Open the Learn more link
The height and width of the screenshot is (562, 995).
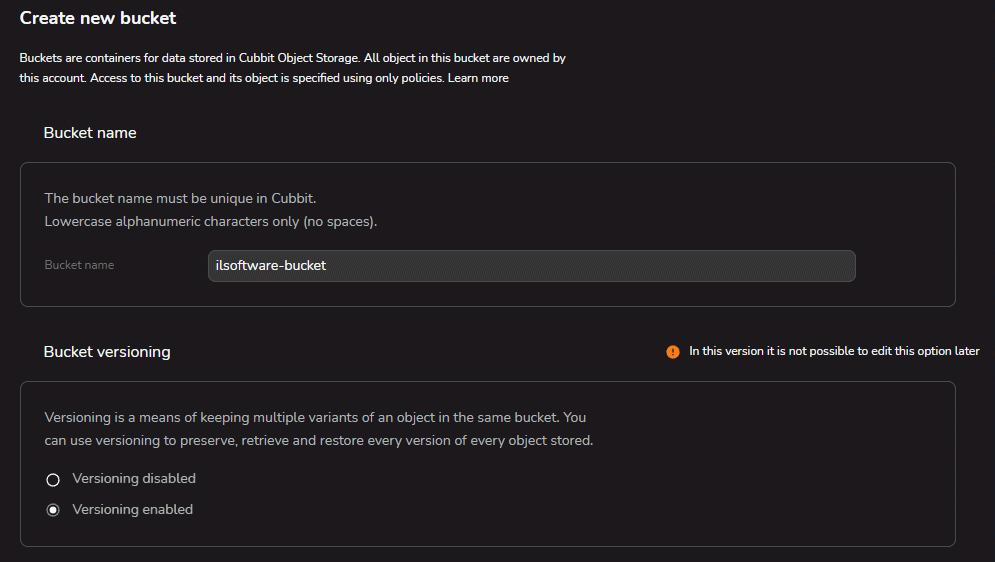478,78
